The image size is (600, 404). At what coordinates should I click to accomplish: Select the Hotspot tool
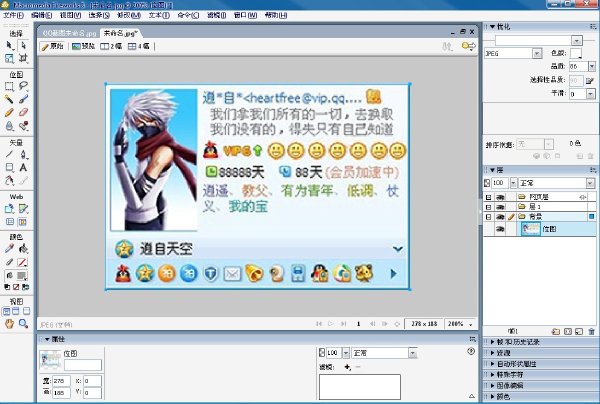10,209
